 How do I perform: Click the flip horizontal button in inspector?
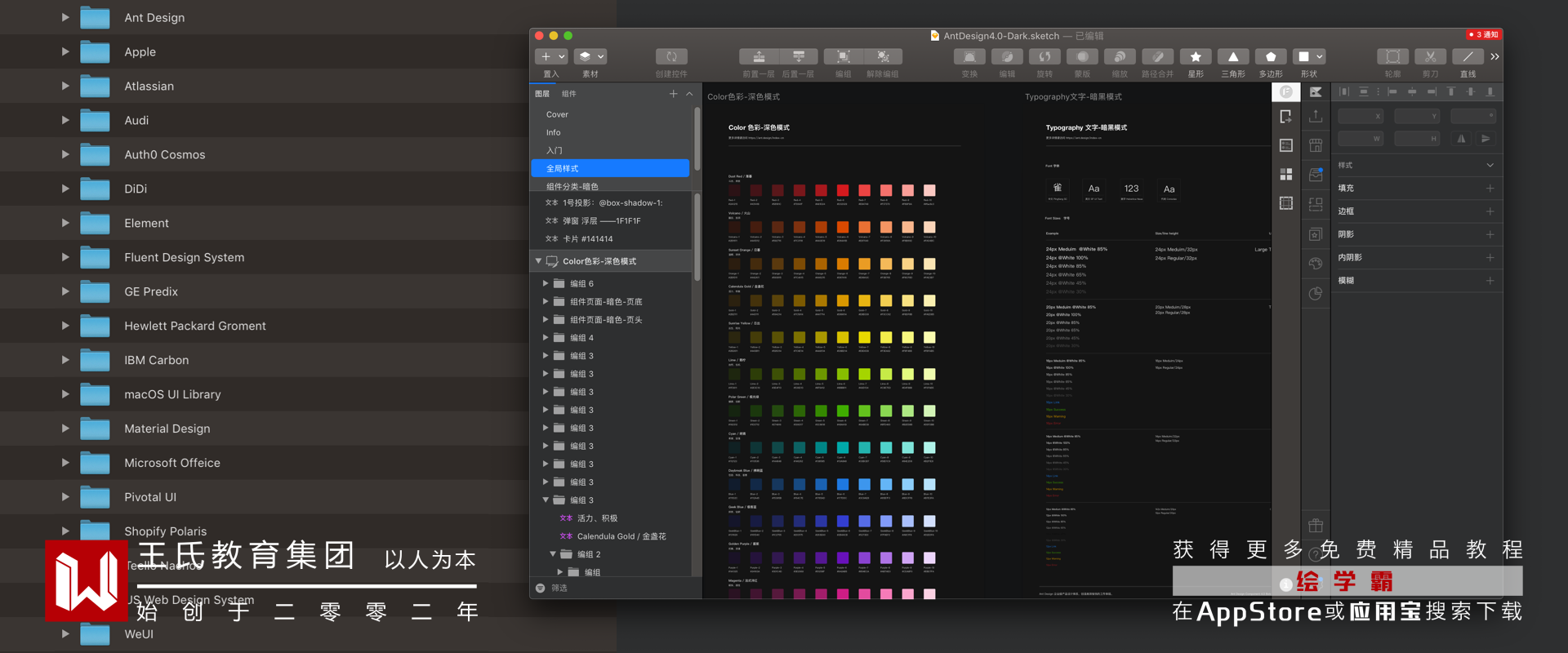(1462, 139)
